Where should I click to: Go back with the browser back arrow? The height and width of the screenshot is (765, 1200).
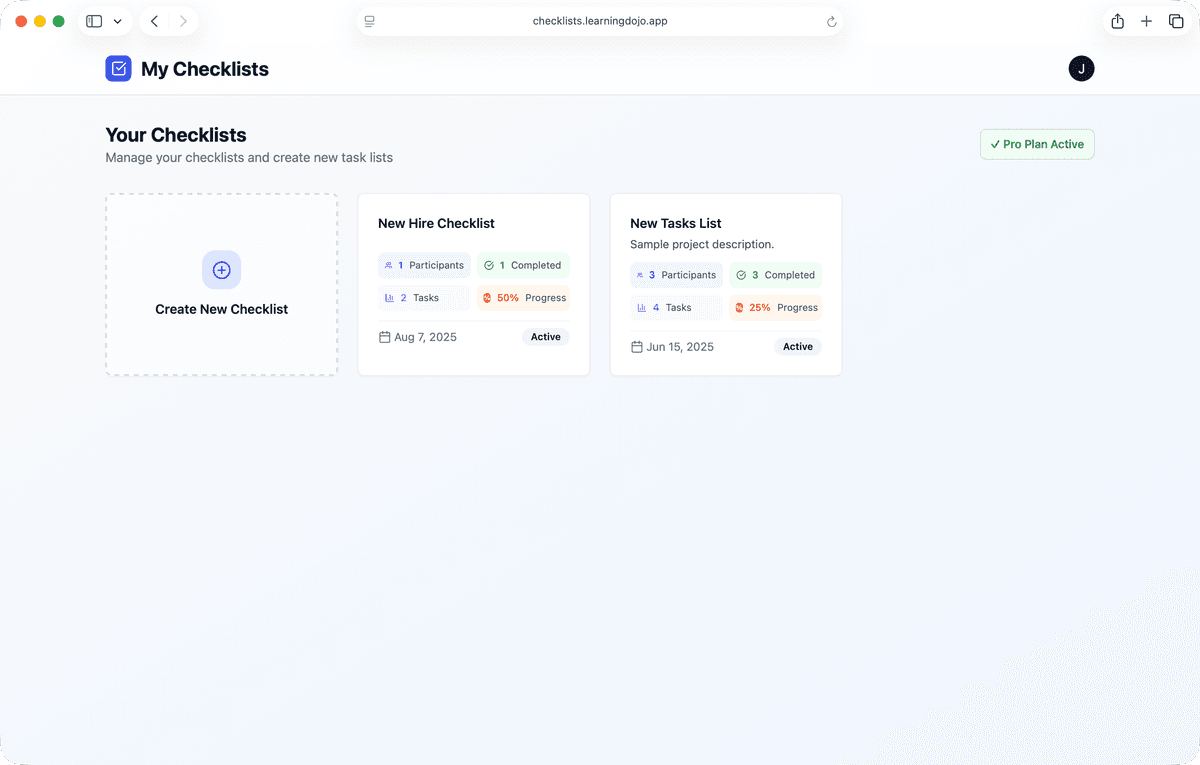[154, 21]
